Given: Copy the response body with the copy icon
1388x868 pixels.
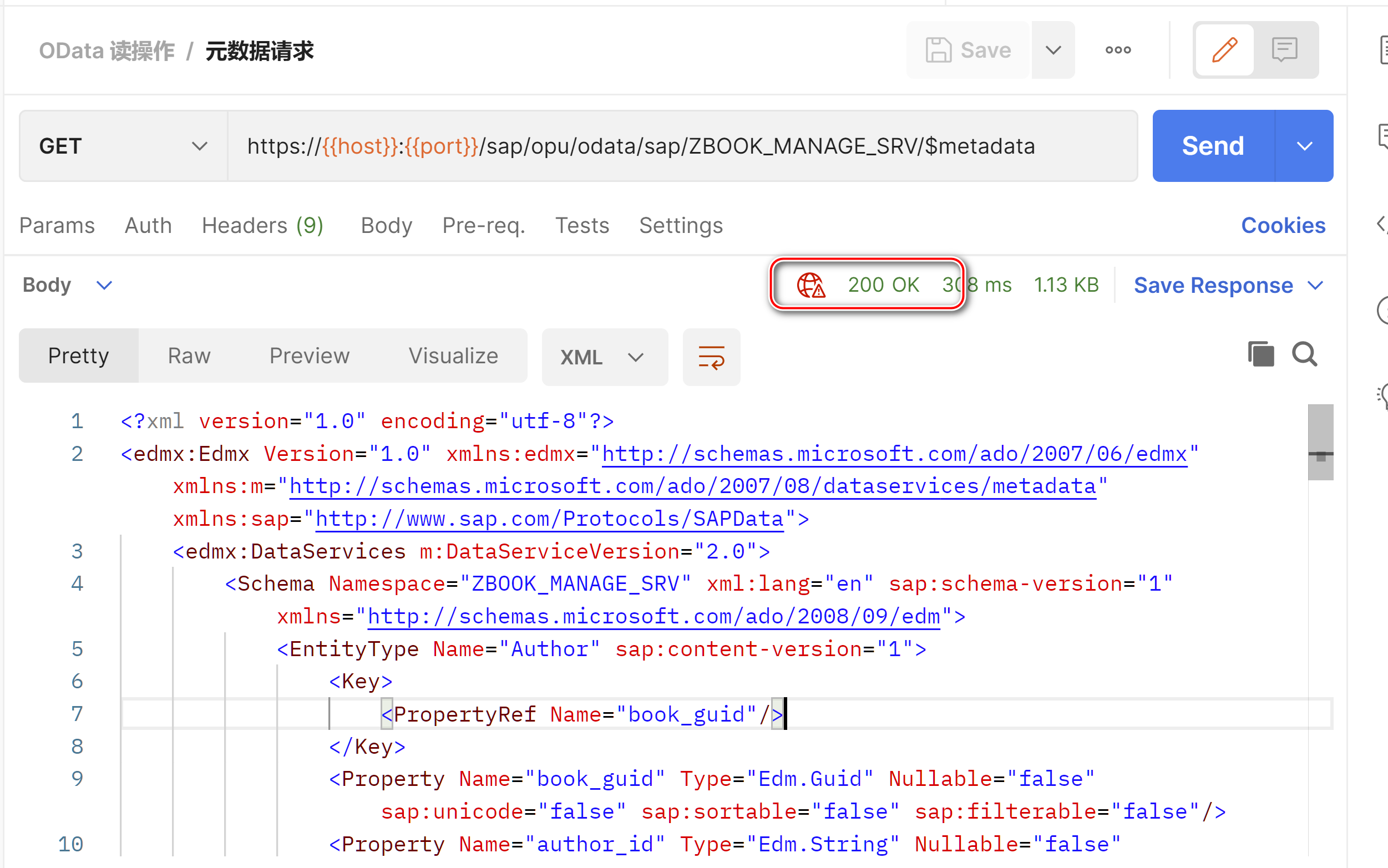Looking at the screenshot, I should [x=1260, y=354].
